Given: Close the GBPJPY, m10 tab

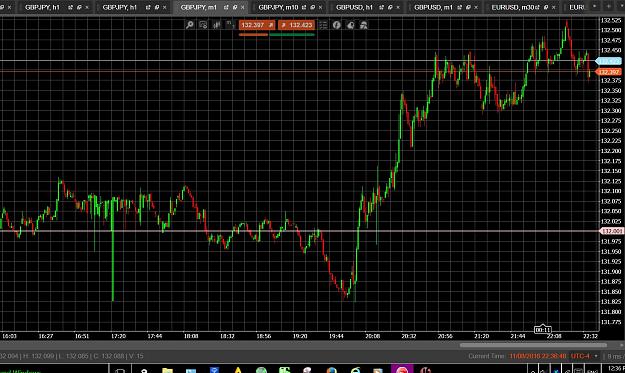Looking at the screenshot, I should pyautogui.click(x=320, y=7).
